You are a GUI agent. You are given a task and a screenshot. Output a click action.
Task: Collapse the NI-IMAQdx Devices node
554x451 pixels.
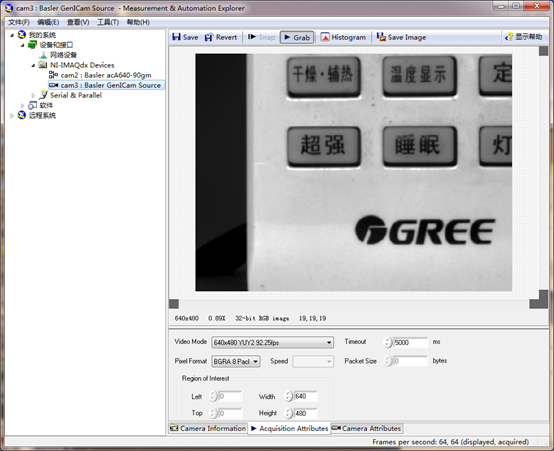(33, 65)
